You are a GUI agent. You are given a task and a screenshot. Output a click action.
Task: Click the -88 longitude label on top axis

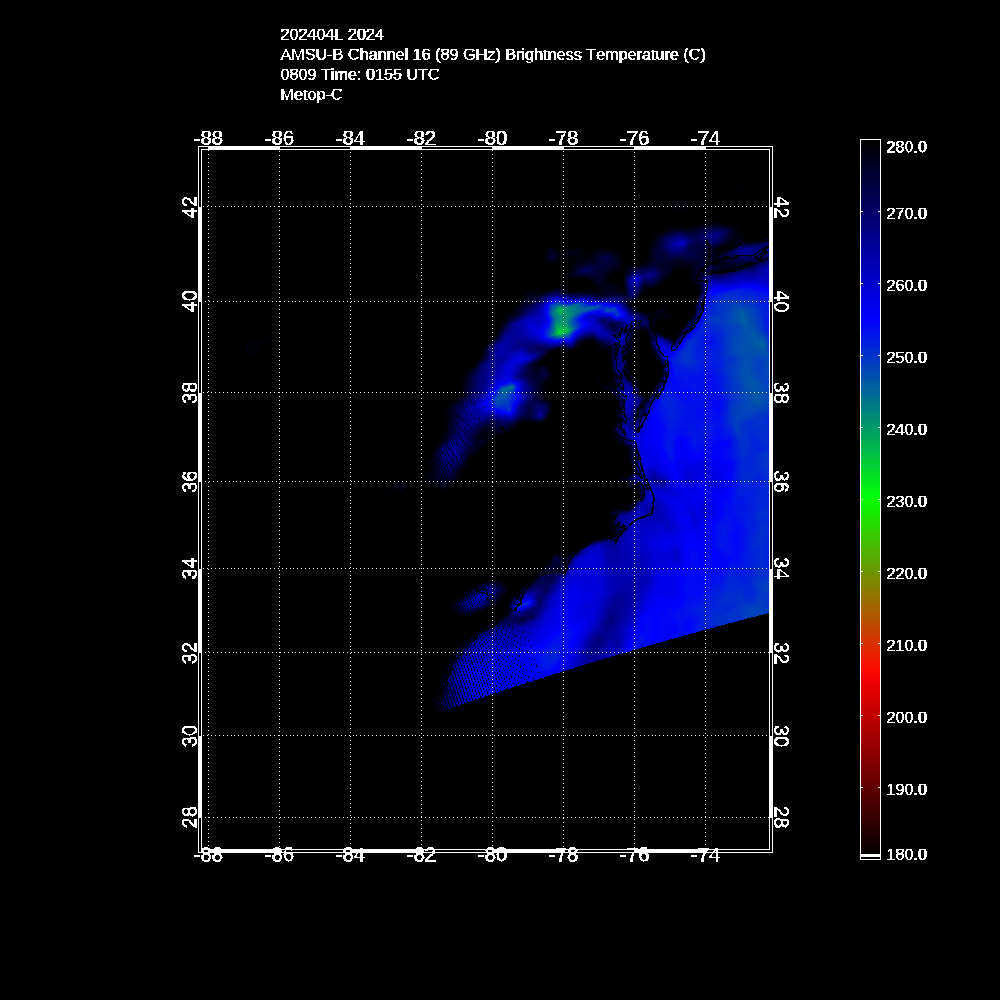[209, 138]
